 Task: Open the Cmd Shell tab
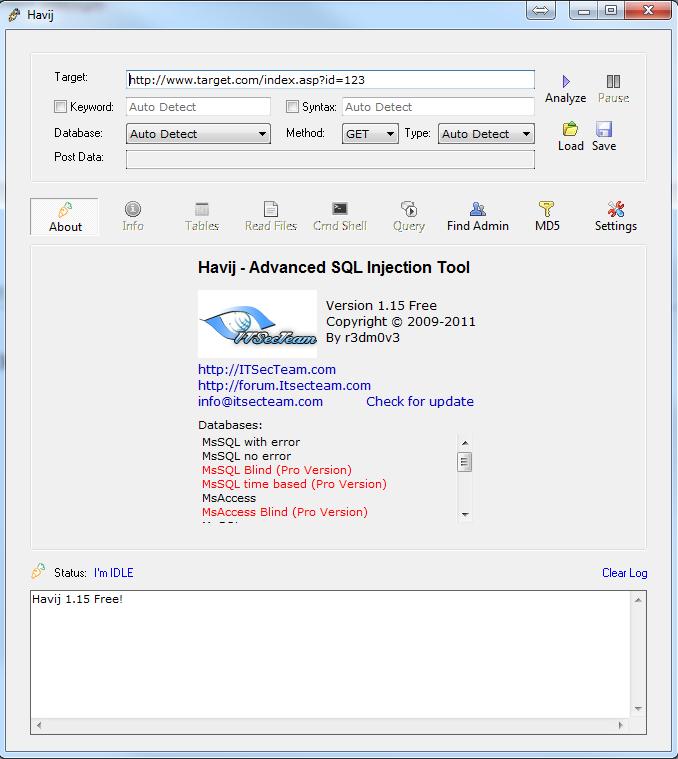point(340,217)
